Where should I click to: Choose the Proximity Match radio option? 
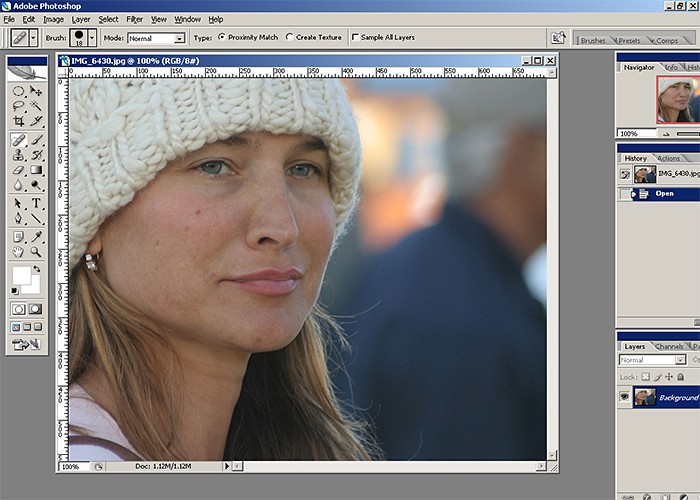click(x=222, y=37)
